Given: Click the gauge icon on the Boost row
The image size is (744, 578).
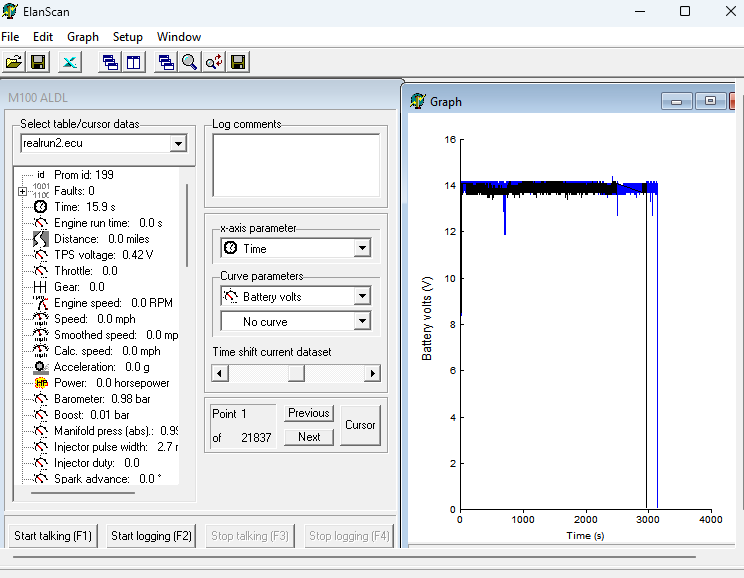Looking at the screenshot, I should [x=41, y=415].
